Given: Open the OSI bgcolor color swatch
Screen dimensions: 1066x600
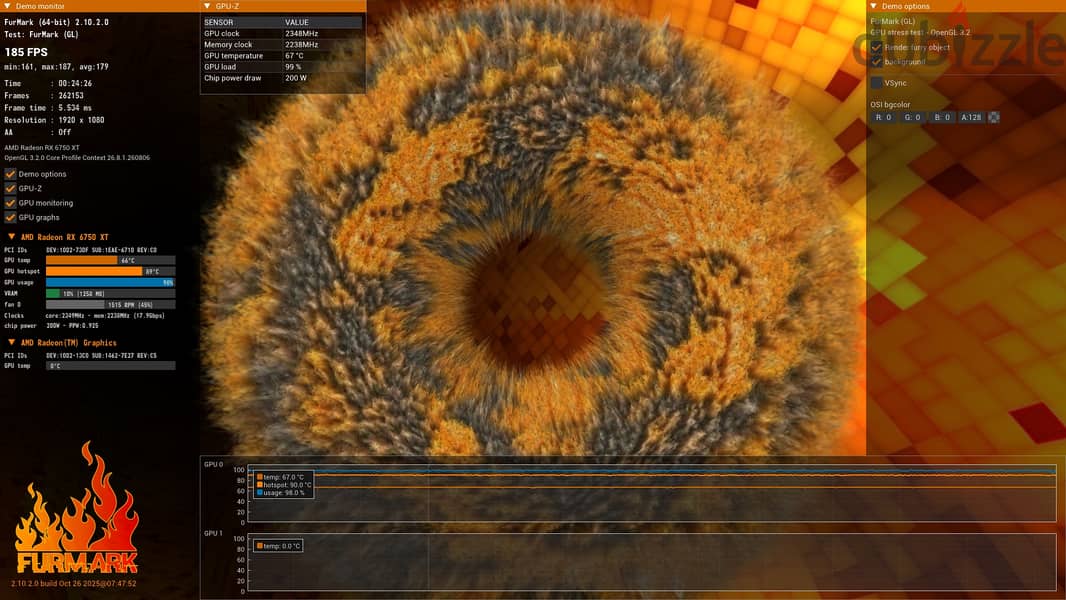Looking at the screenshot, I should coord(994,118).
